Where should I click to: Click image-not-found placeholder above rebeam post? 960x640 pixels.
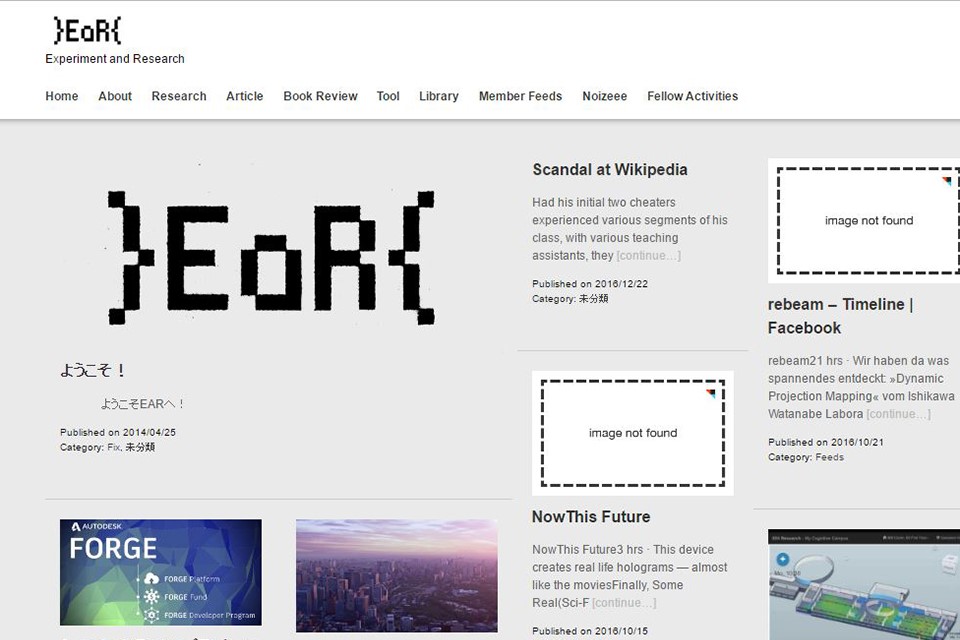point(866,221)
